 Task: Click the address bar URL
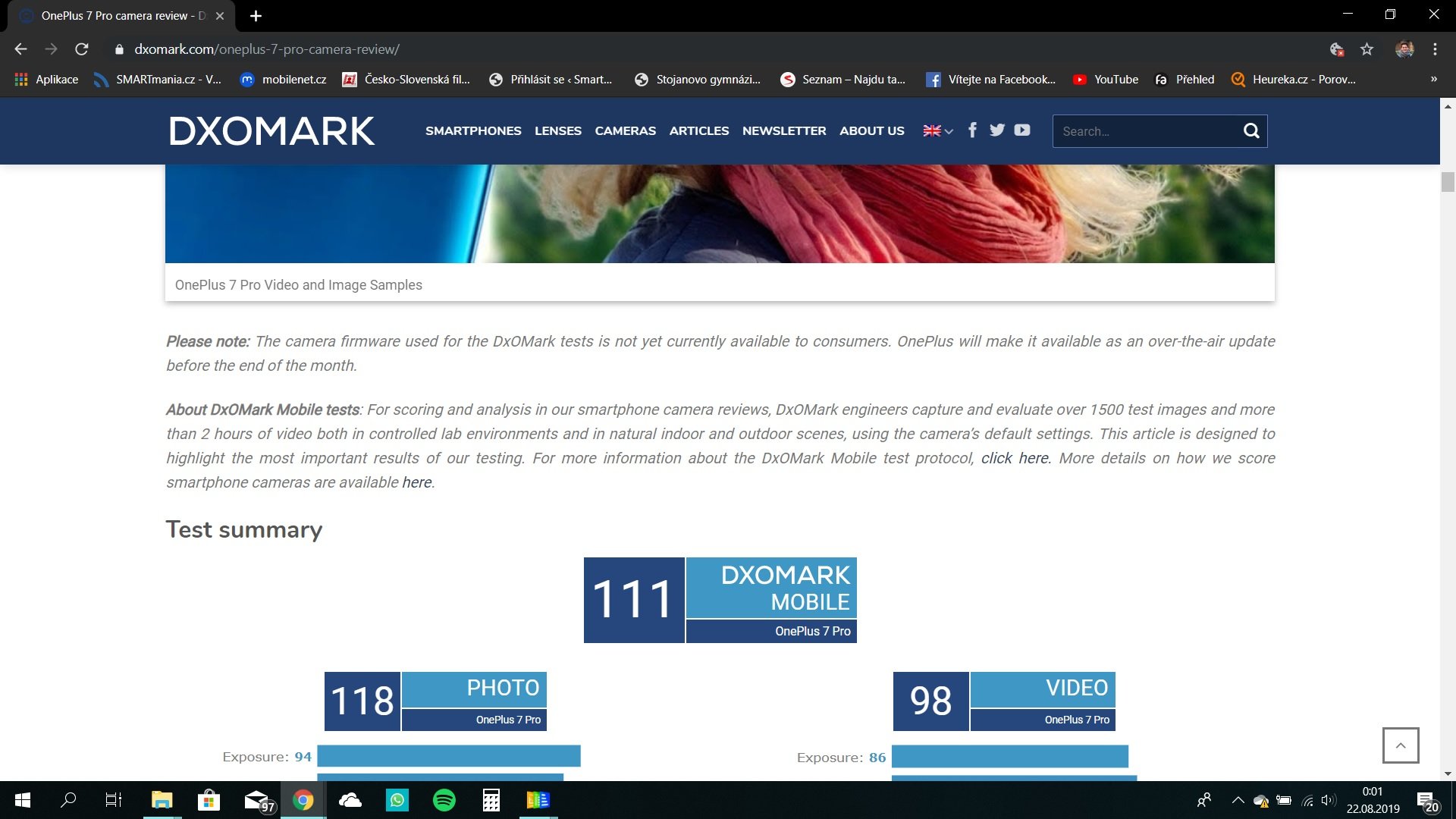(267, 49)
